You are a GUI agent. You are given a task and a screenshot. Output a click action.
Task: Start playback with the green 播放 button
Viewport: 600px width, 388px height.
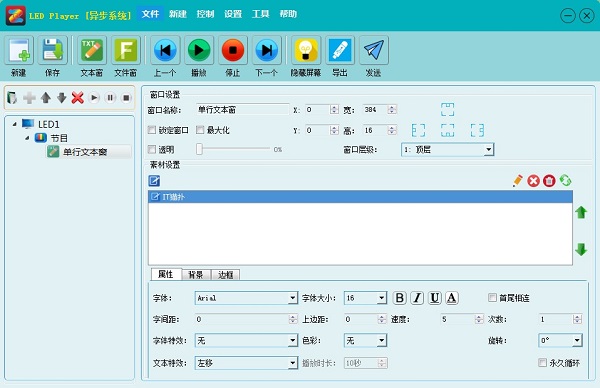199,50
